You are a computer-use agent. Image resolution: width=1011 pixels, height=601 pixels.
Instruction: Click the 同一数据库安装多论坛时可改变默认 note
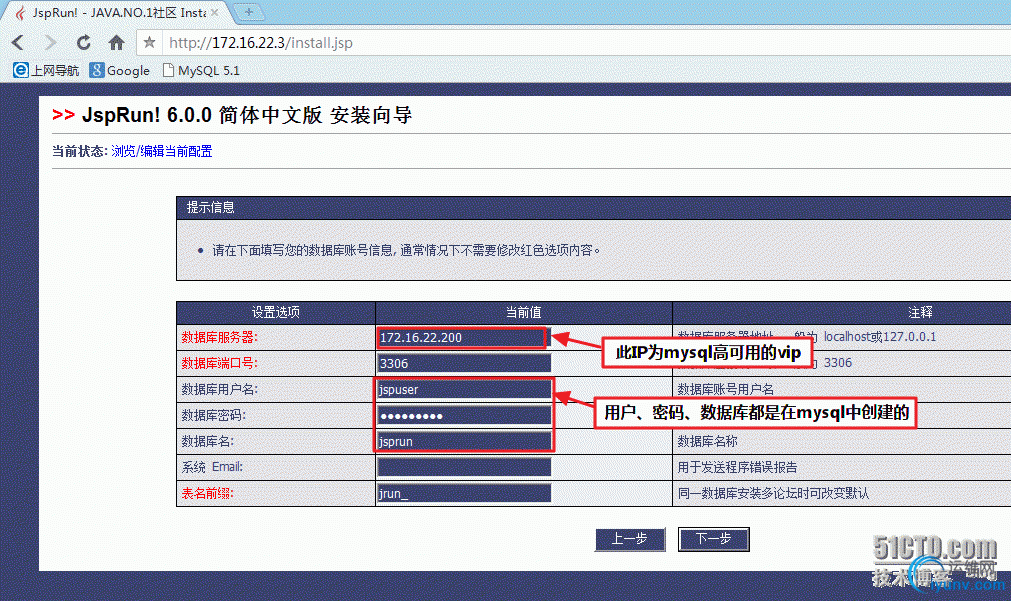773,493
